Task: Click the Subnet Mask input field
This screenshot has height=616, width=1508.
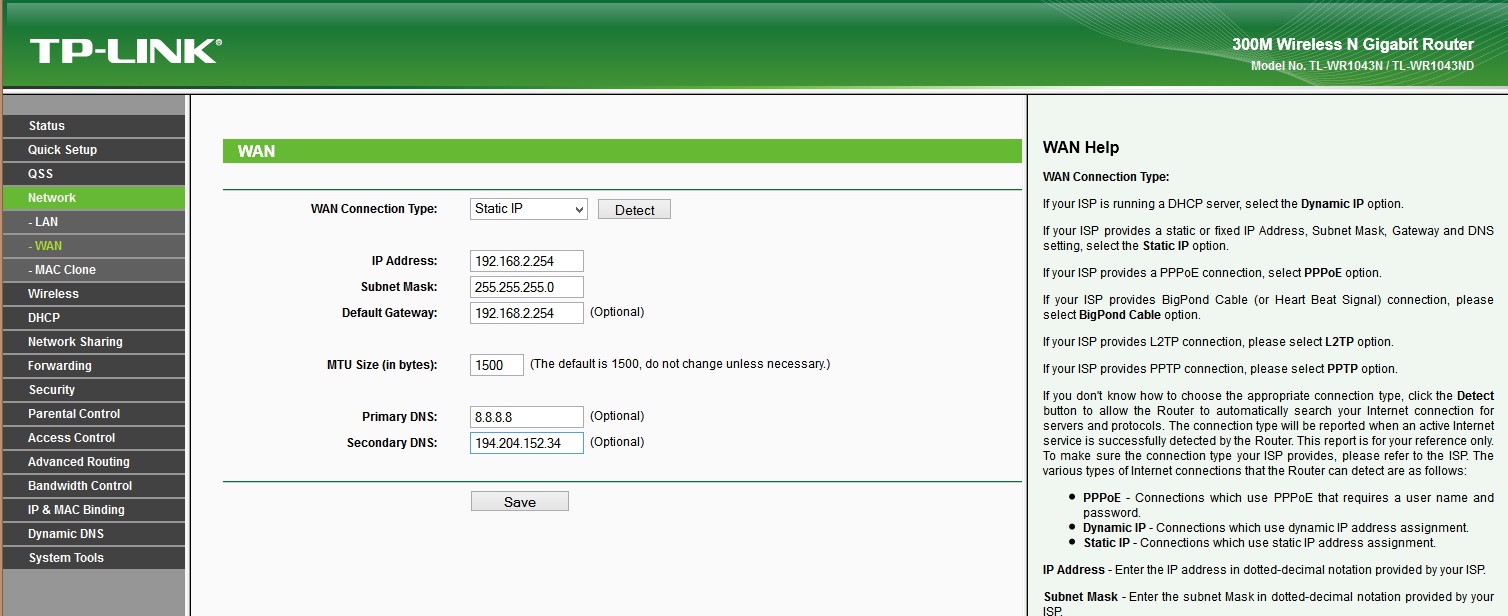Action: click(527, 287)
